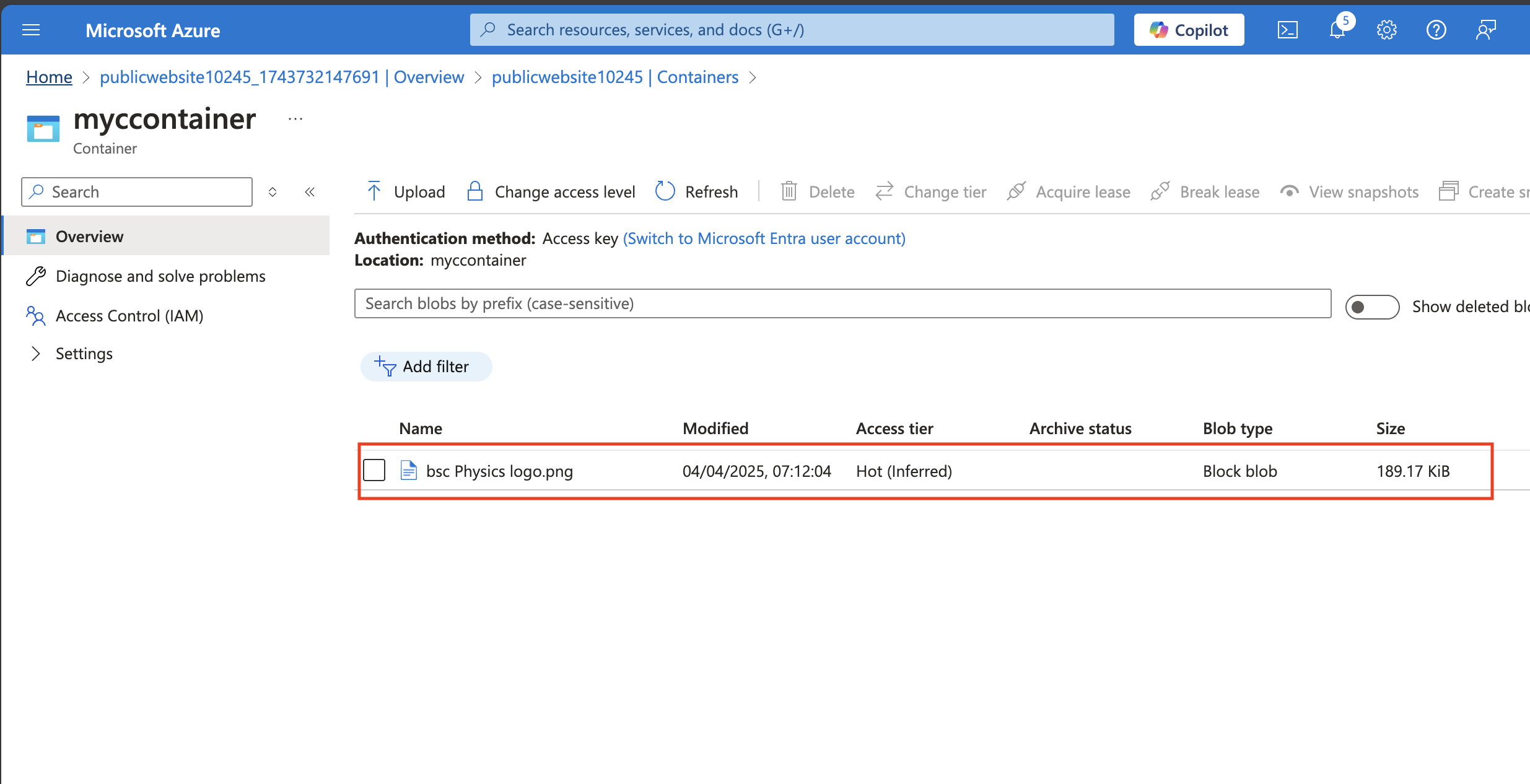1530x784 pixels.
Task: Open publicwebsite10245_1743732147691 Overview breadcrumb
Action: [282, 77]
